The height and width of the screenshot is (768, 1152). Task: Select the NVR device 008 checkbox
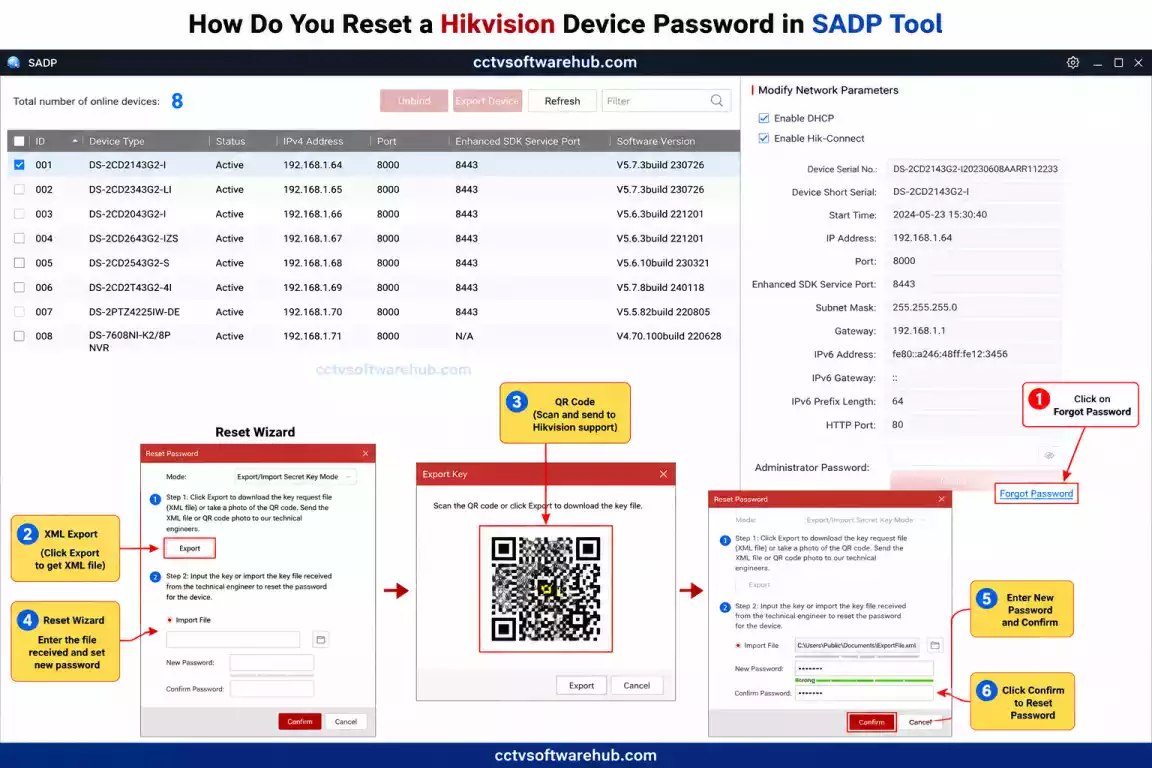click(x=19, y=336)
